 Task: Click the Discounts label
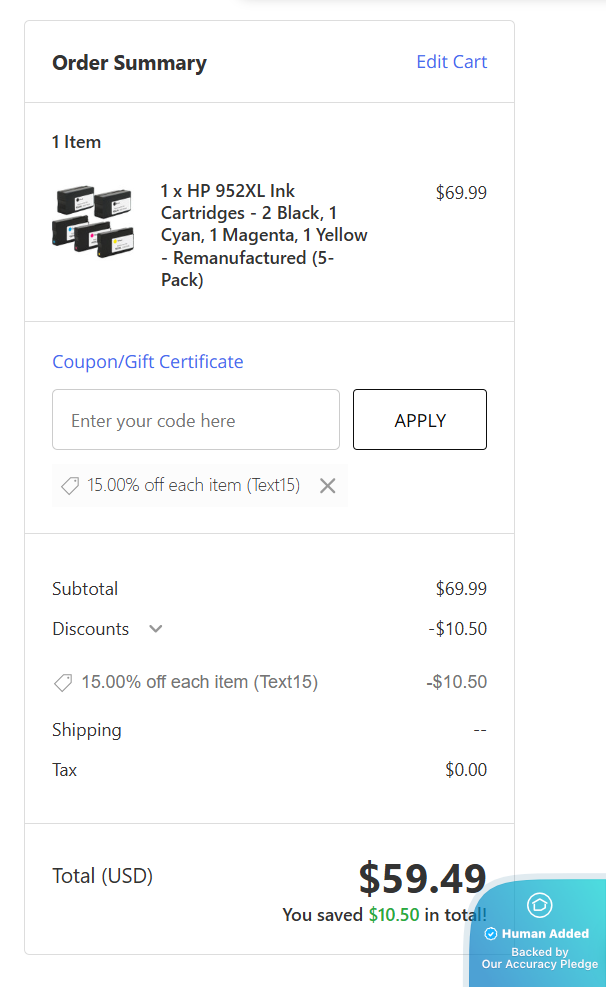(x=90, y=629)
